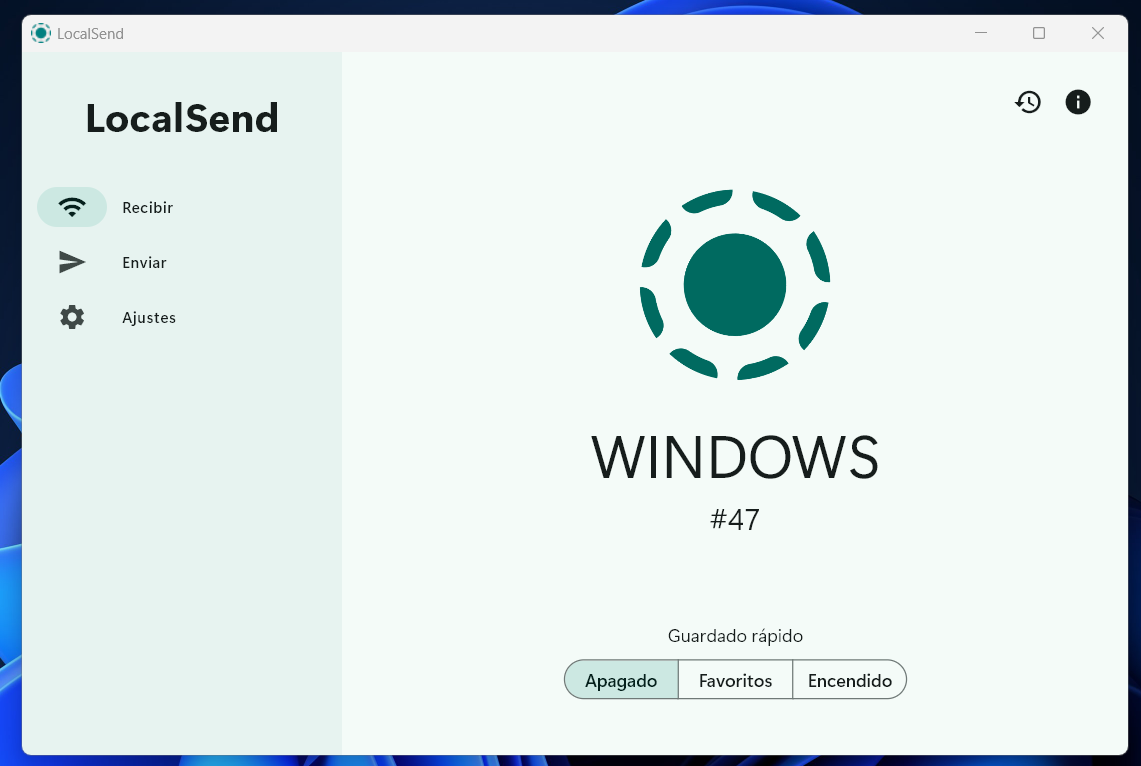The image size is (1141, 766).
Task: Click the large LocalSend logo animation
Action: pyautogui.click(x=735, y=284)
